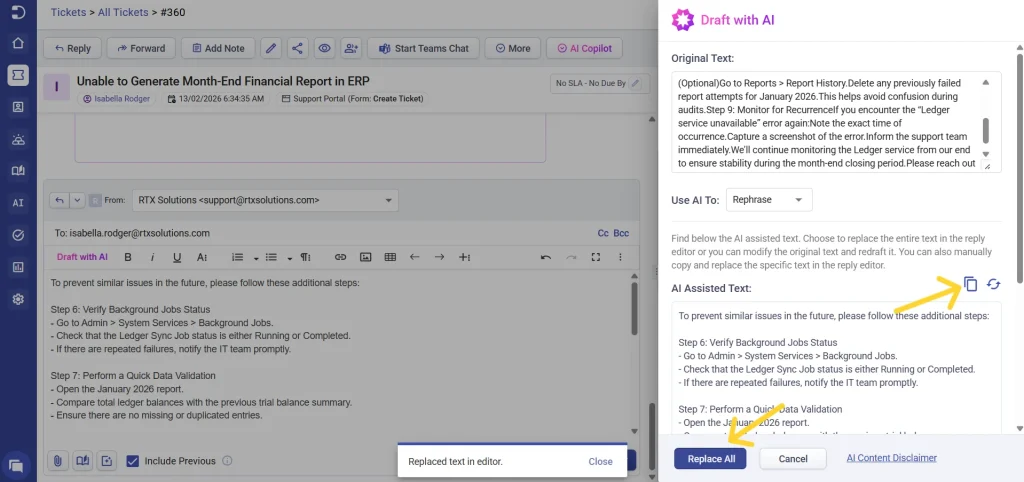Open the More actions dropdown

pyautogui.click(x=513, y=48)
